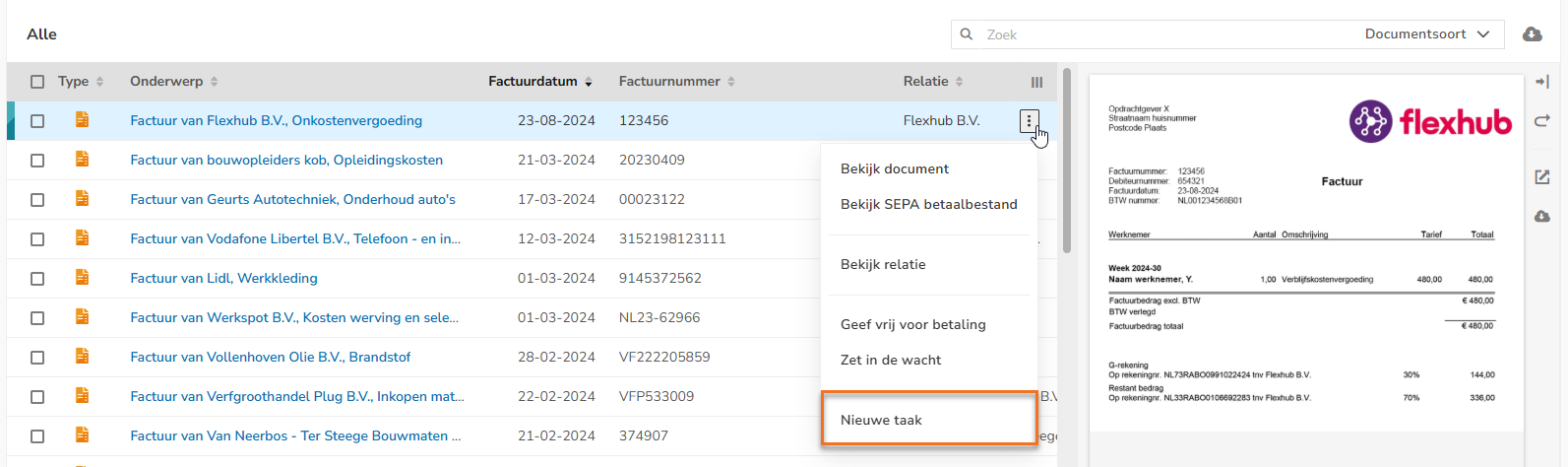Download the previewed invoice via the sidebar cloud icon

tap(1541, 217)
